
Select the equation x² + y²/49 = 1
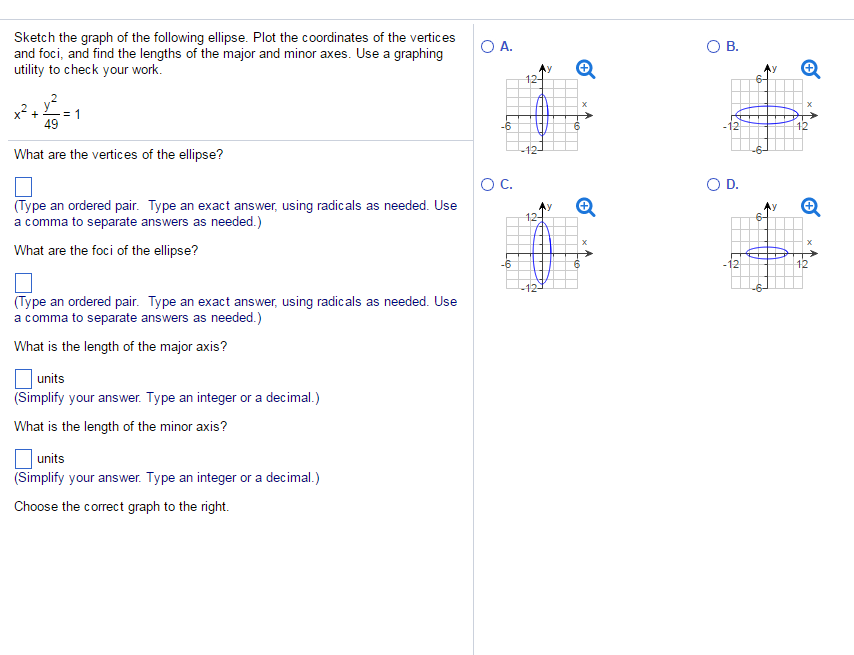click(x=45, y=113)
